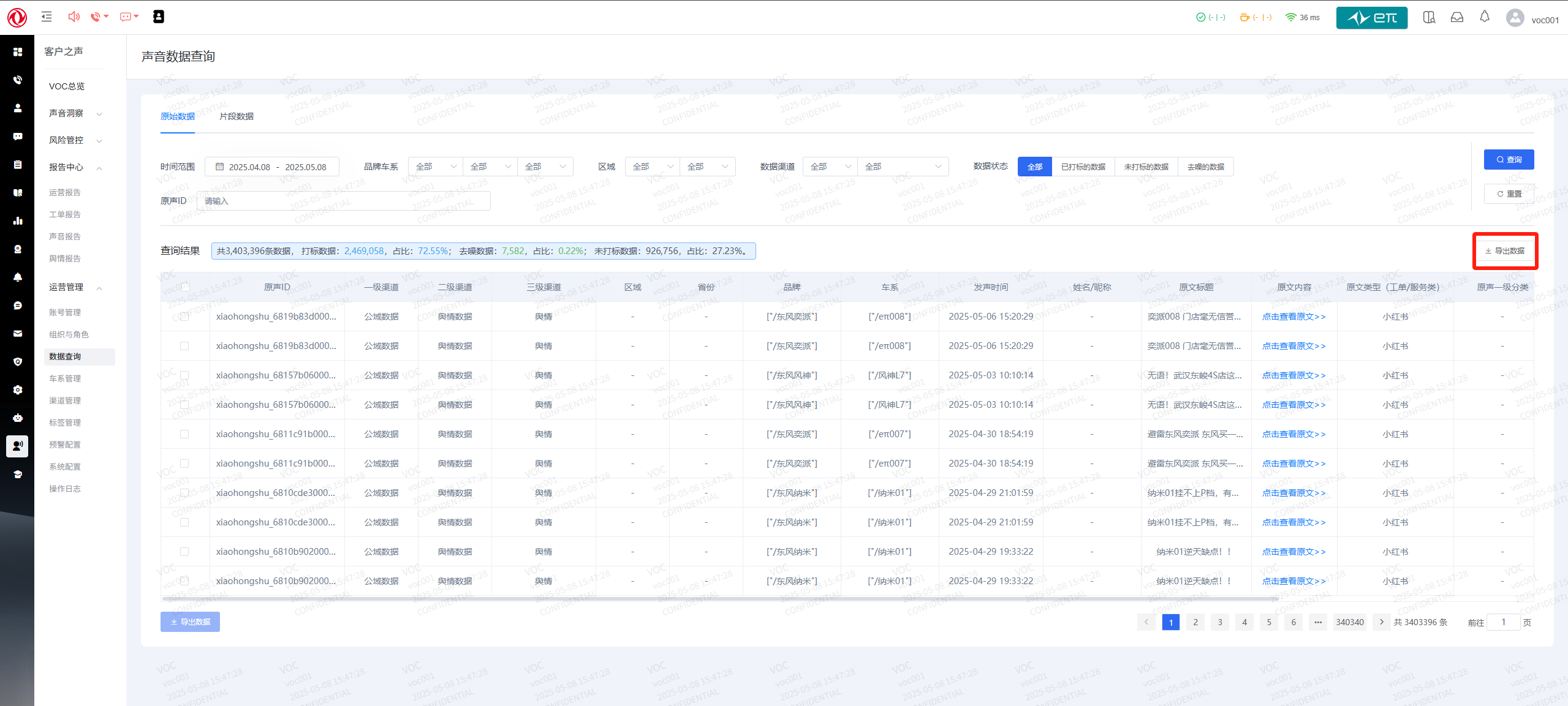
Task: Select 原始数据 tab
Action: [178, 116]
